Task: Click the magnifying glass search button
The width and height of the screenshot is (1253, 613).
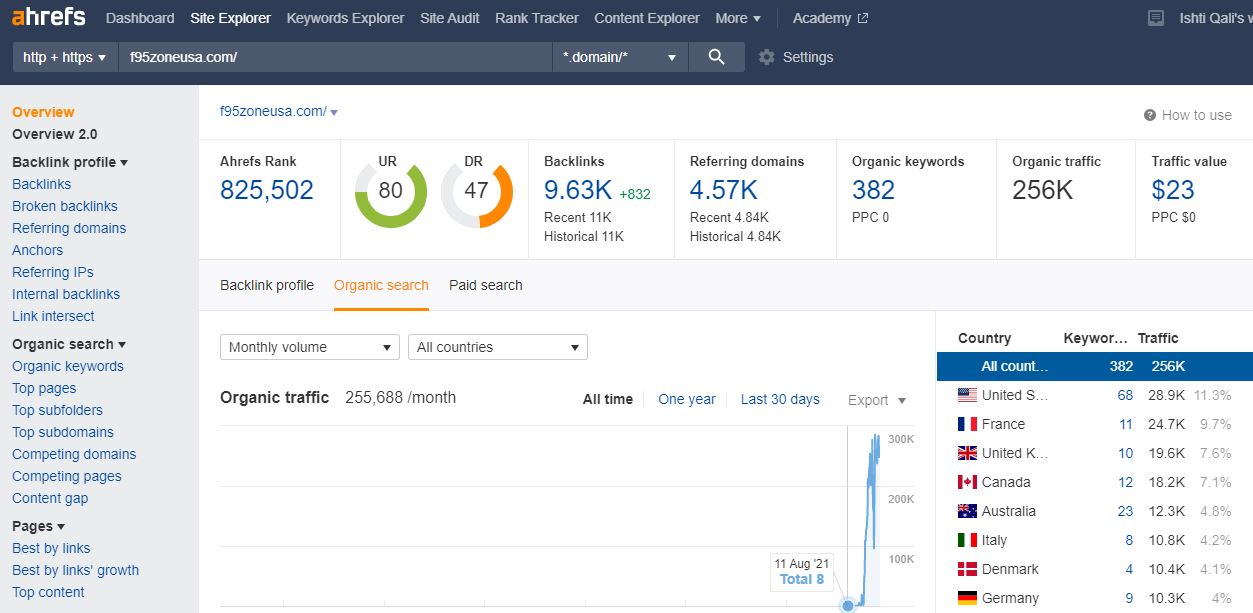Action: pyautogui.click(x=716, y=57)
